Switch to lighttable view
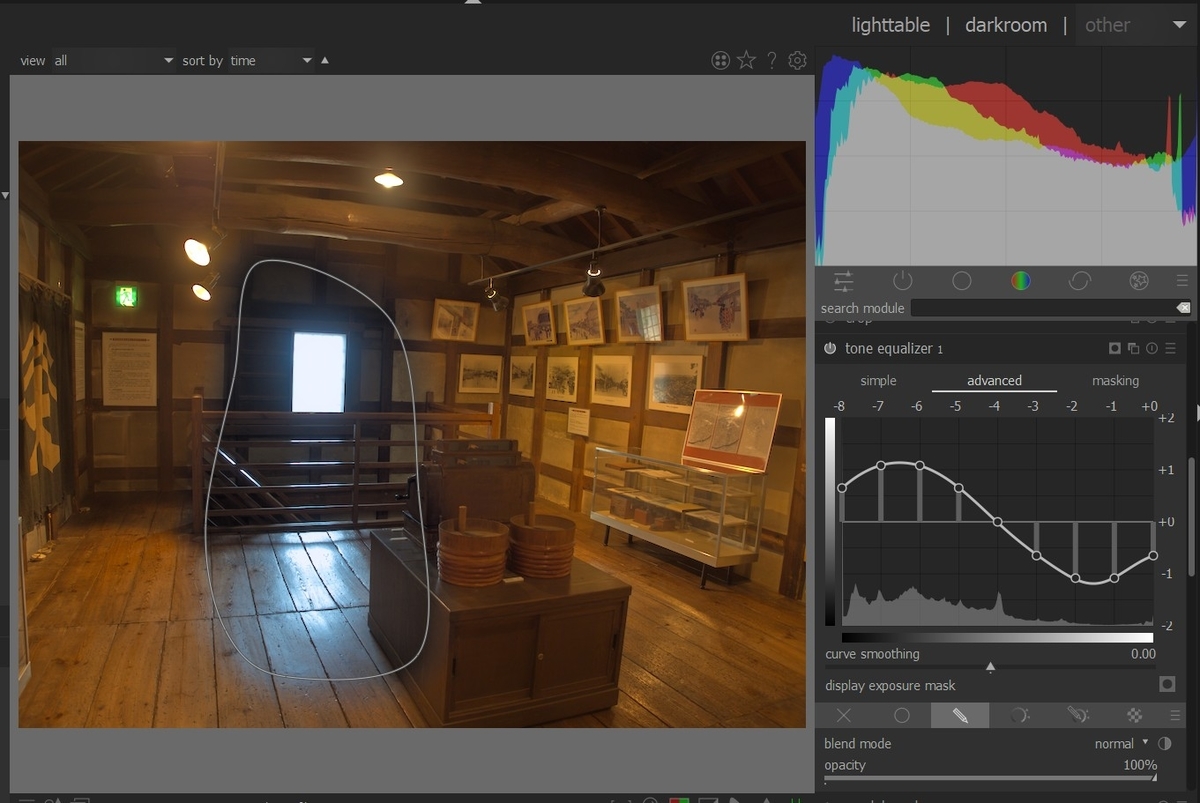 coord(890,25)
